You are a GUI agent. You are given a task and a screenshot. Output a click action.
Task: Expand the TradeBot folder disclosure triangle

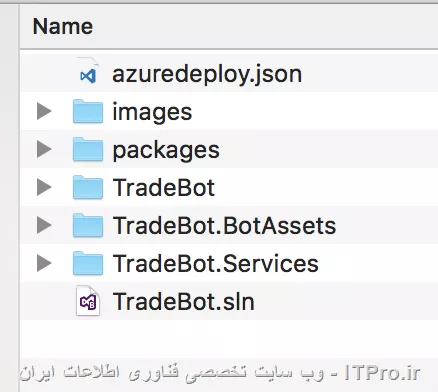click(x=44, y=187)
